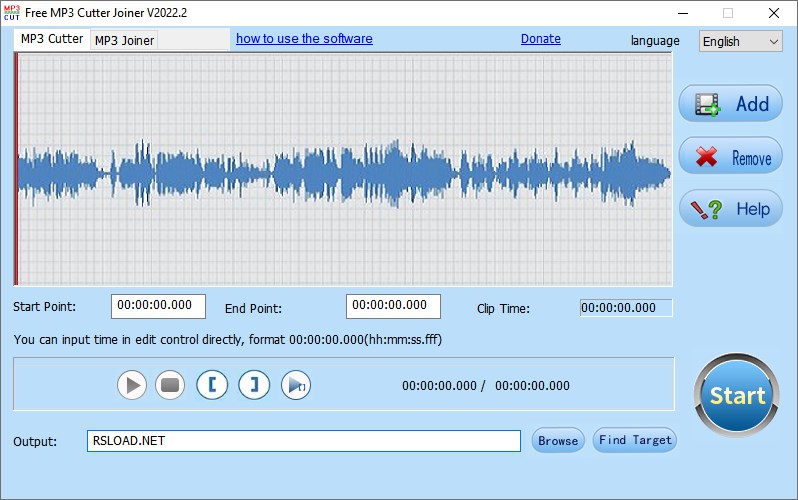Hit the big round Start button
The image size is (798, 500).
(737, 395)
